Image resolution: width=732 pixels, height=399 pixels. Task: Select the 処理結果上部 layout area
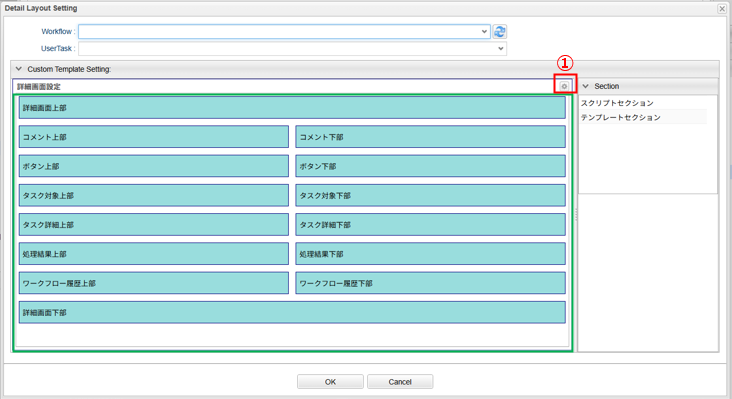pyautogui.click(x=154, y=254)
